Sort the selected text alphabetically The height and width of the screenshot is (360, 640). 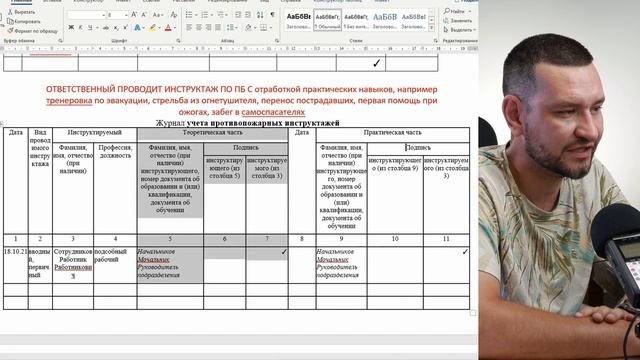[x=260, y=15]
